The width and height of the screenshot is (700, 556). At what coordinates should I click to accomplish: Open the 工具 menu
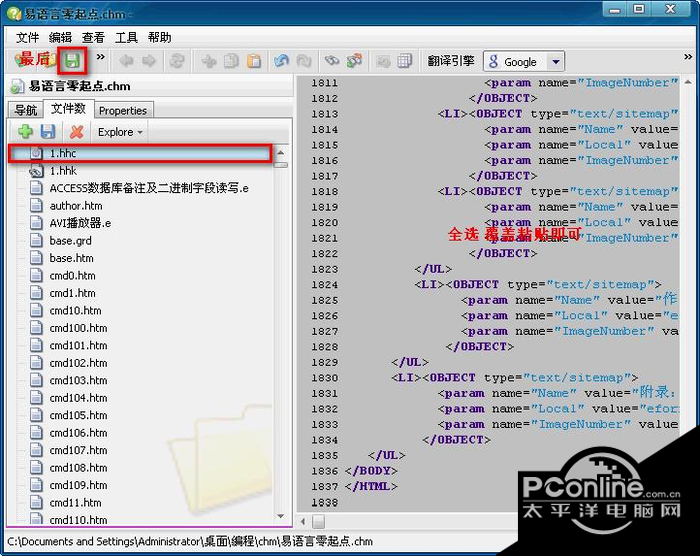[126, 37]
